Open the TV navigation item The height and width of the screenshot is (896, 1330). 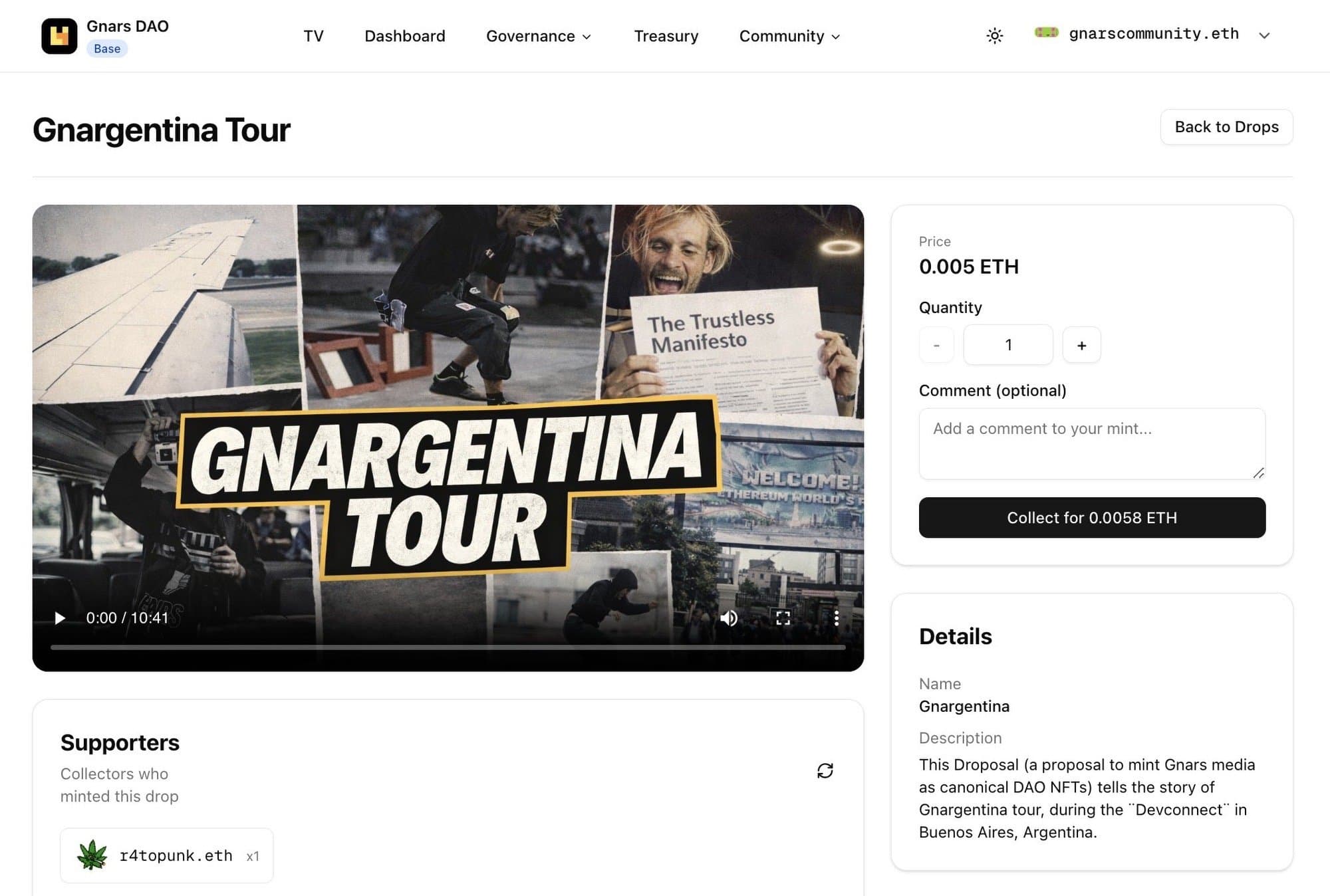(x=313, y=36)
